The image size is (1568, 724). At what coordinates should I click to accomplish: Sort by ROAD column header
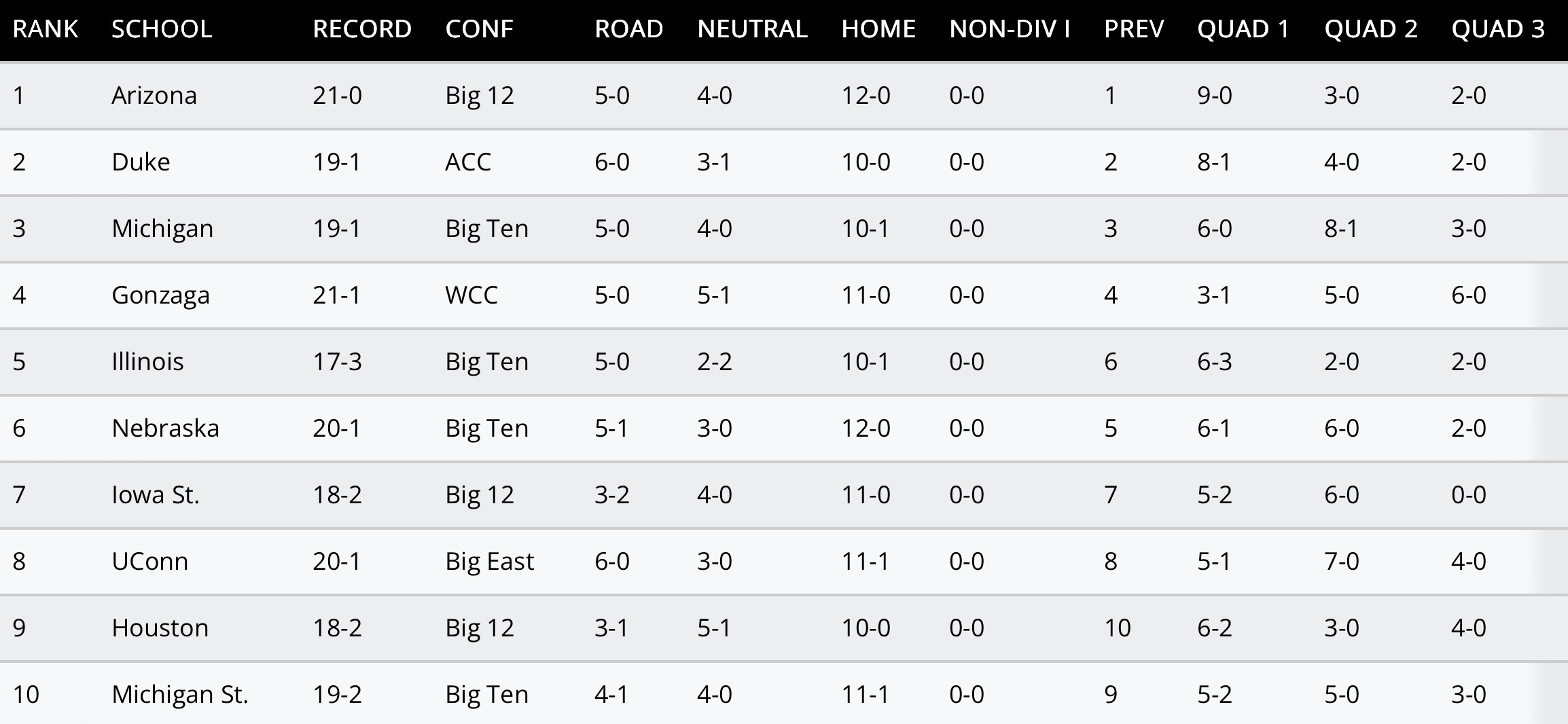pos(628,29)
